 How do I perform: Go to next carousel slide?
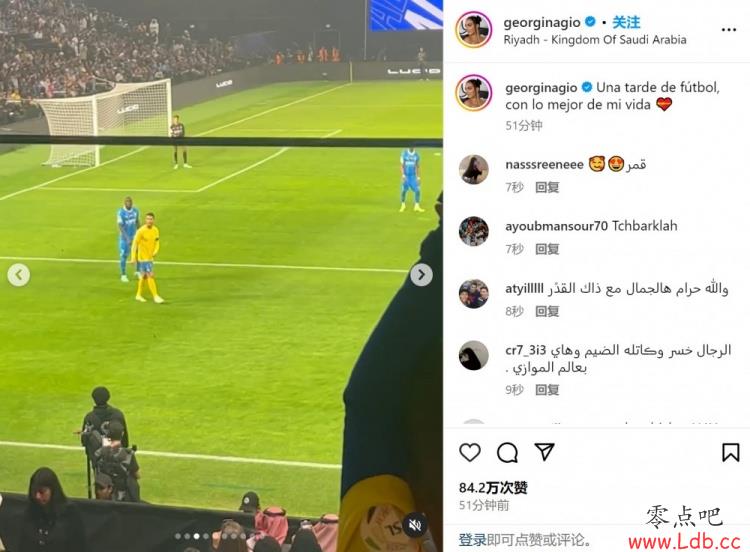tap(421, 275)
